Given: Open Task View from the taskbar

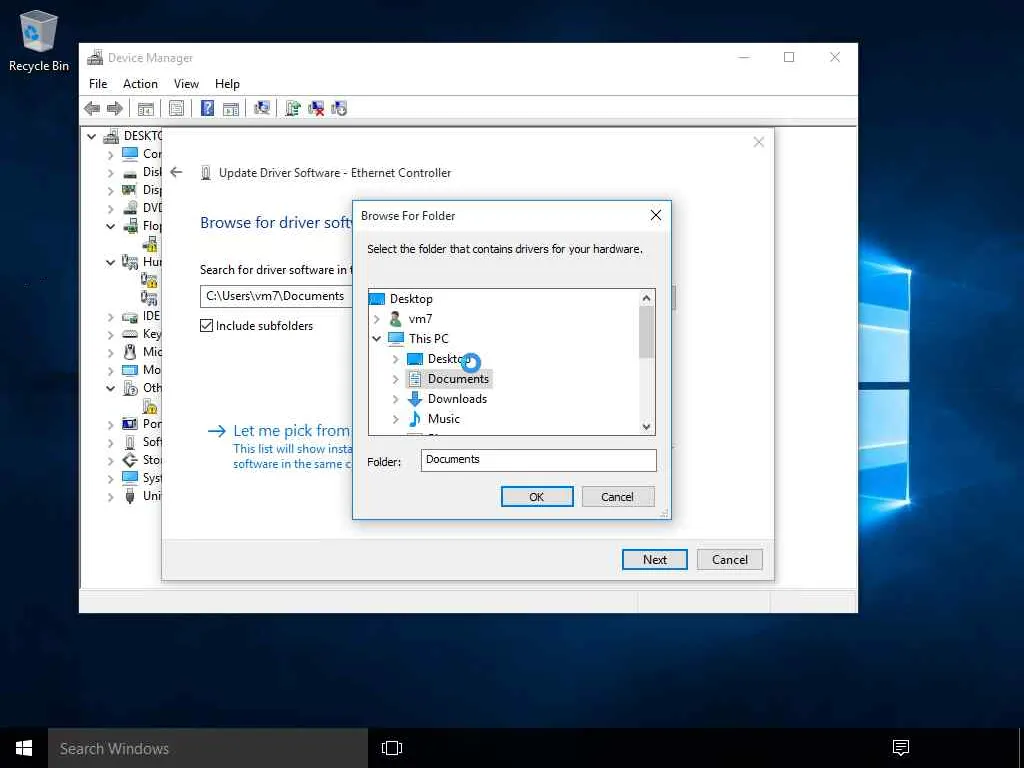Looking at the screenshot, I should [x=392, y=748].
